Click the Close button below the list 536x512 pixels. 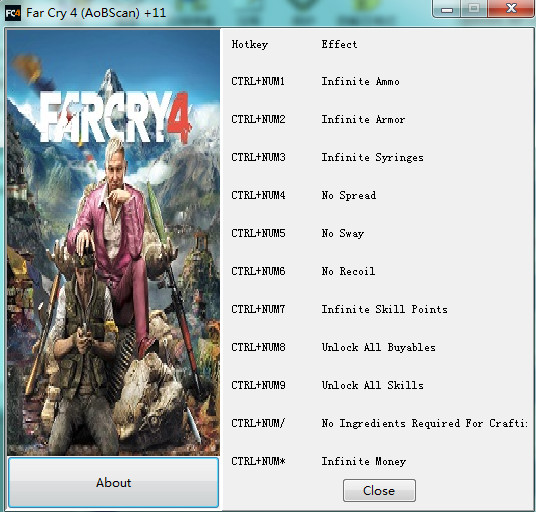(379, 490)
